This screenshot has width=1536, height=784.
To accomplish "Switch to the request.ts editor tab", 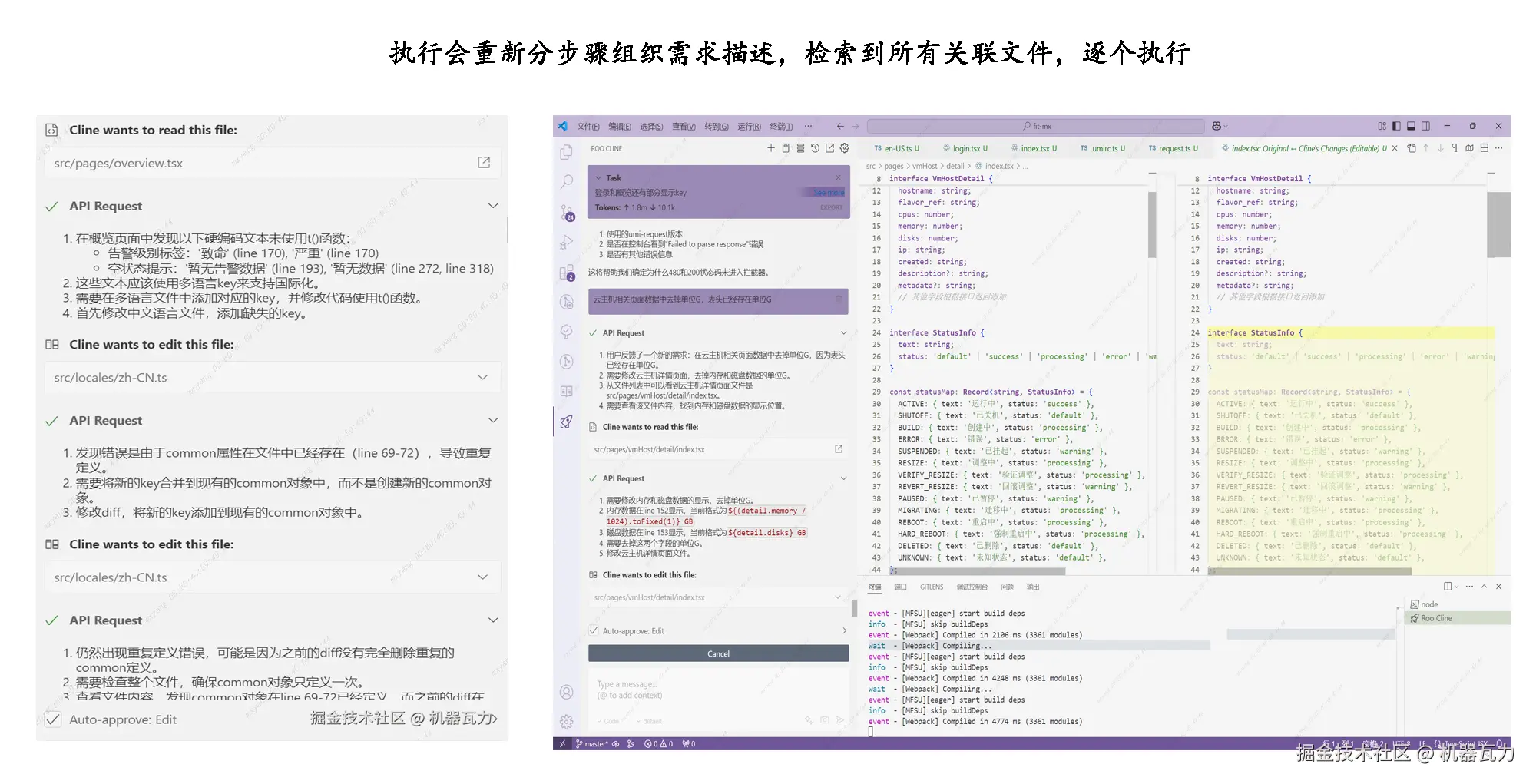I will [1174, 148].
